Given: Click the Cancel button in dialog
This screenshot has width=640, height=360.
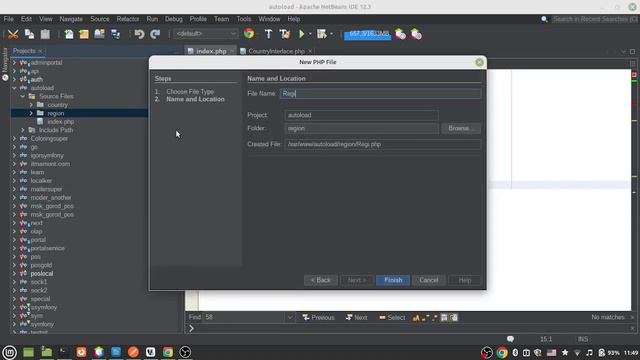Looking at the screenshot, I should [x=429, y=280].
